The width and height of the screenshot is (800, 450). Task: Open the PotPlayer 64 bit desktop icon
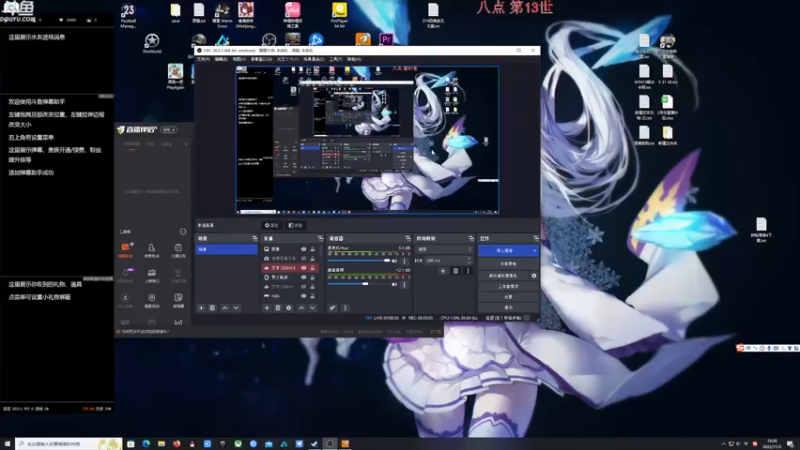[339, 14]
